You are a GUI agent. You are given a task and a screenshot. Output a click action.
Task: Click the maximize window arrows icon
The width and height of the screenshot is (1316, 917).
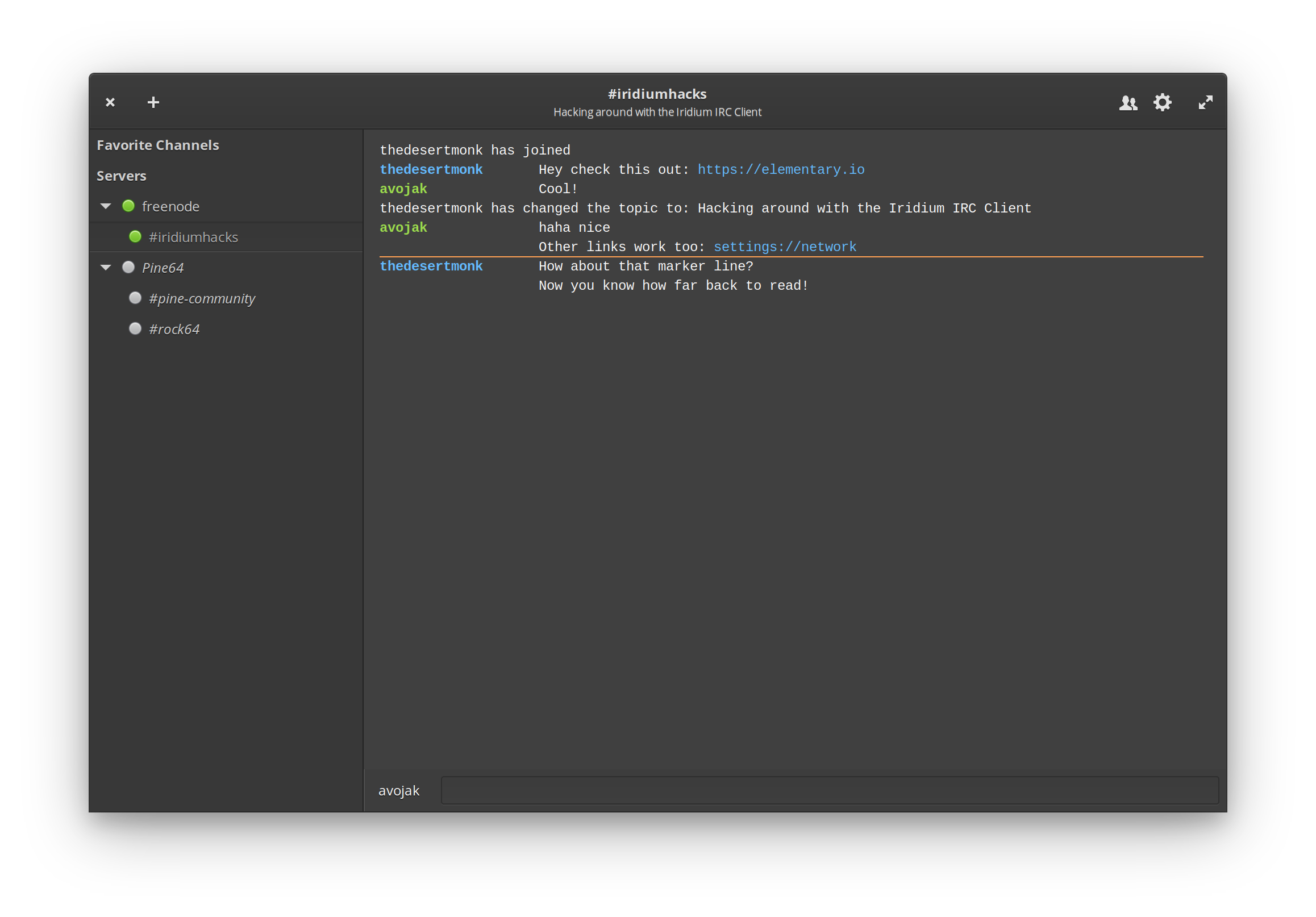[1205, 103]
